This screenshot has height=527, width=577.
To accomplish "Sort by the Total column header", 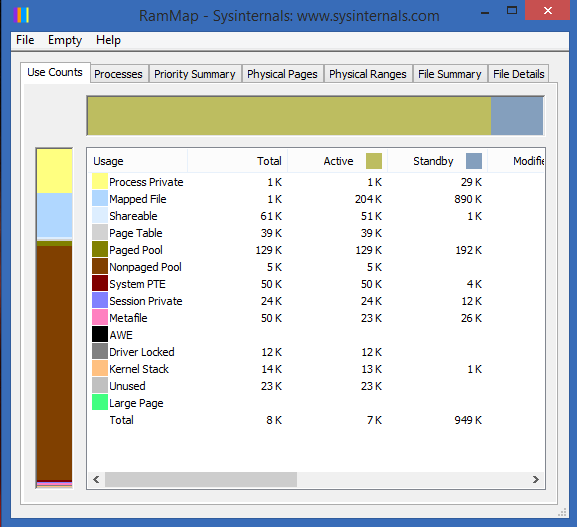I will tap(237, 161).
